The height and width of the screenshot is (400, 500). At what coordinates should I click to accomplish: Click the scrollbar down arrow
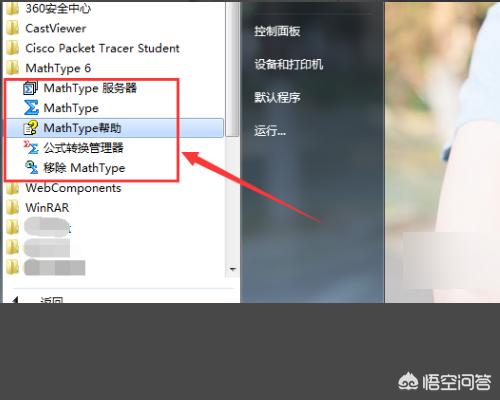[x=232, y=269]
